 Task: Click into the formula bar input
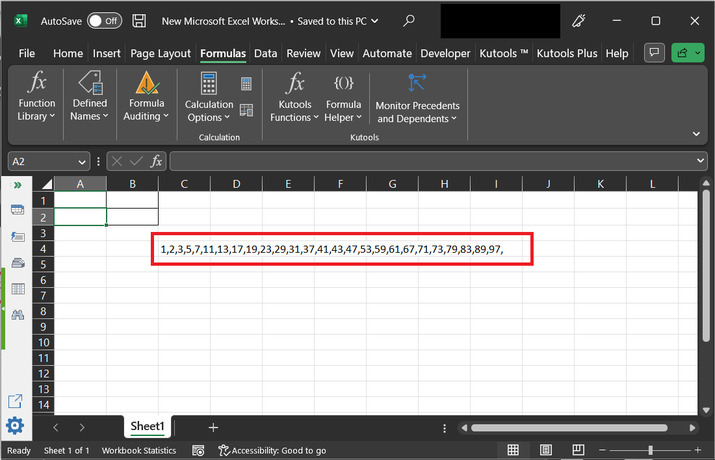point(432,161)
